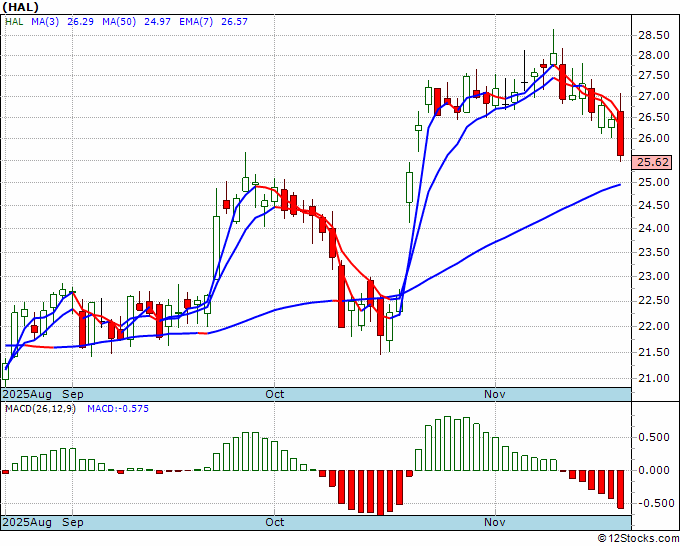680x546 pixels.
Task: Click the current price tag 25.62
Action: coord(654,162)
